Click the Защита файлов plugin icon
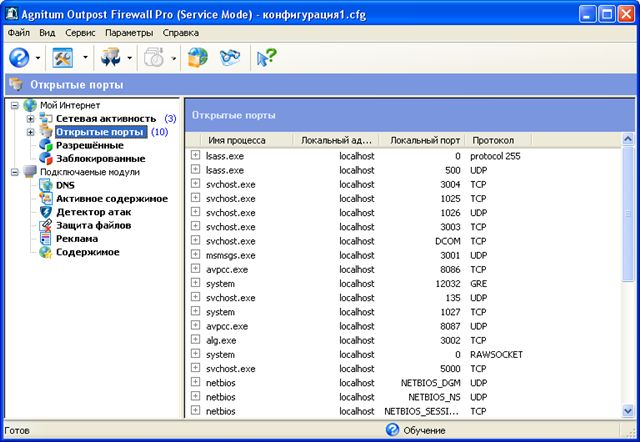The width and height of the screenshot is (640, 442). click(46, 225)
